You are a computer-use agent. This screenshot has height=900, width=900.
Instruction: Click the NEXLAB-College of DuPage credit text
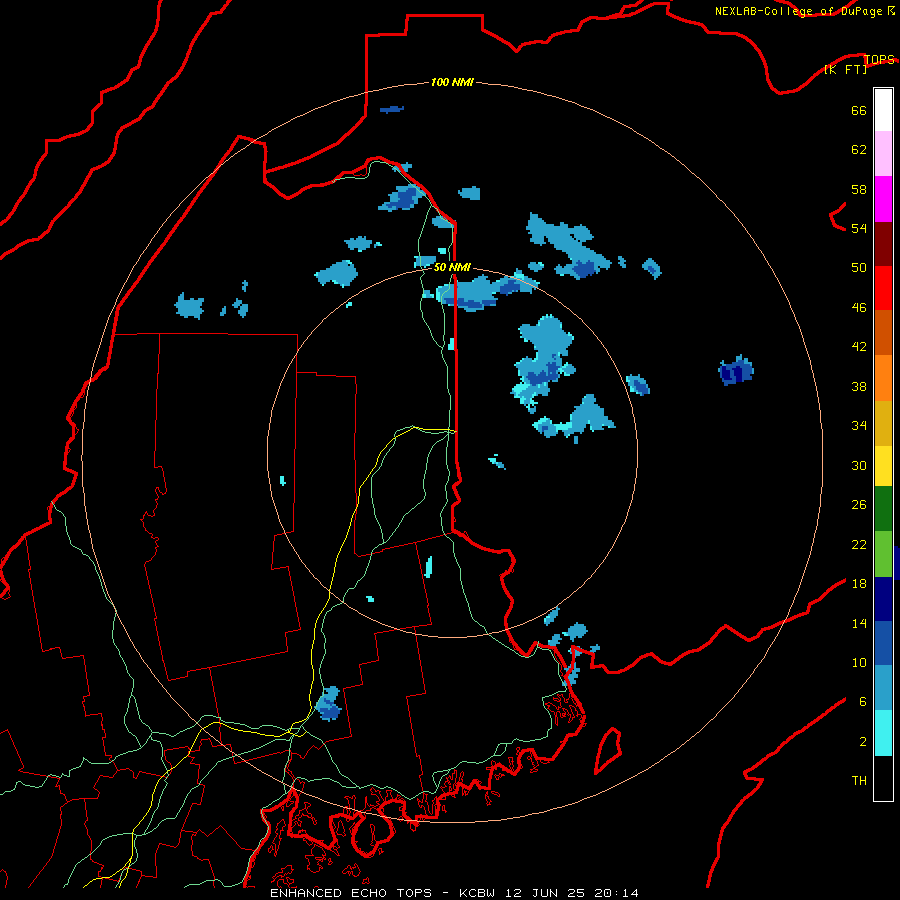[x=798, y=11]
